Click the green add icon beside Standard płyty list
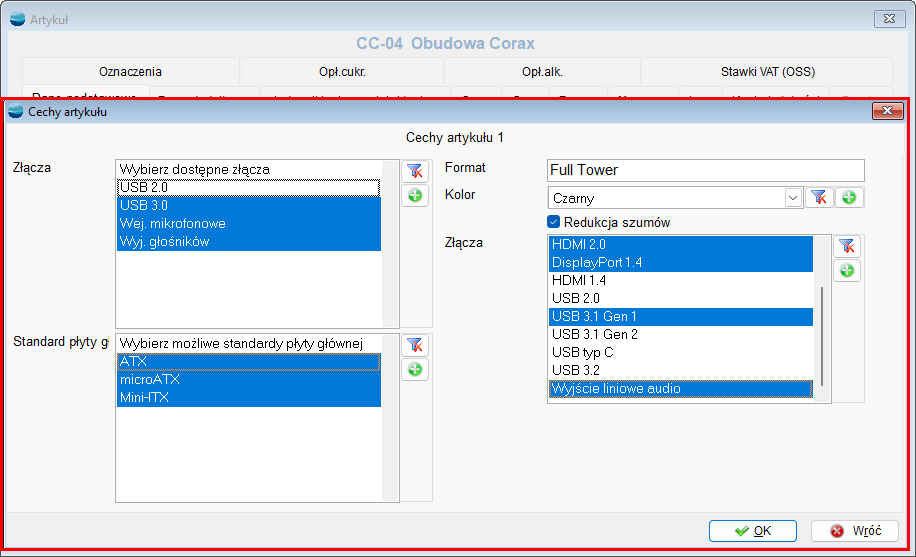This screenshot has width=916, height=557. point(415,370)
